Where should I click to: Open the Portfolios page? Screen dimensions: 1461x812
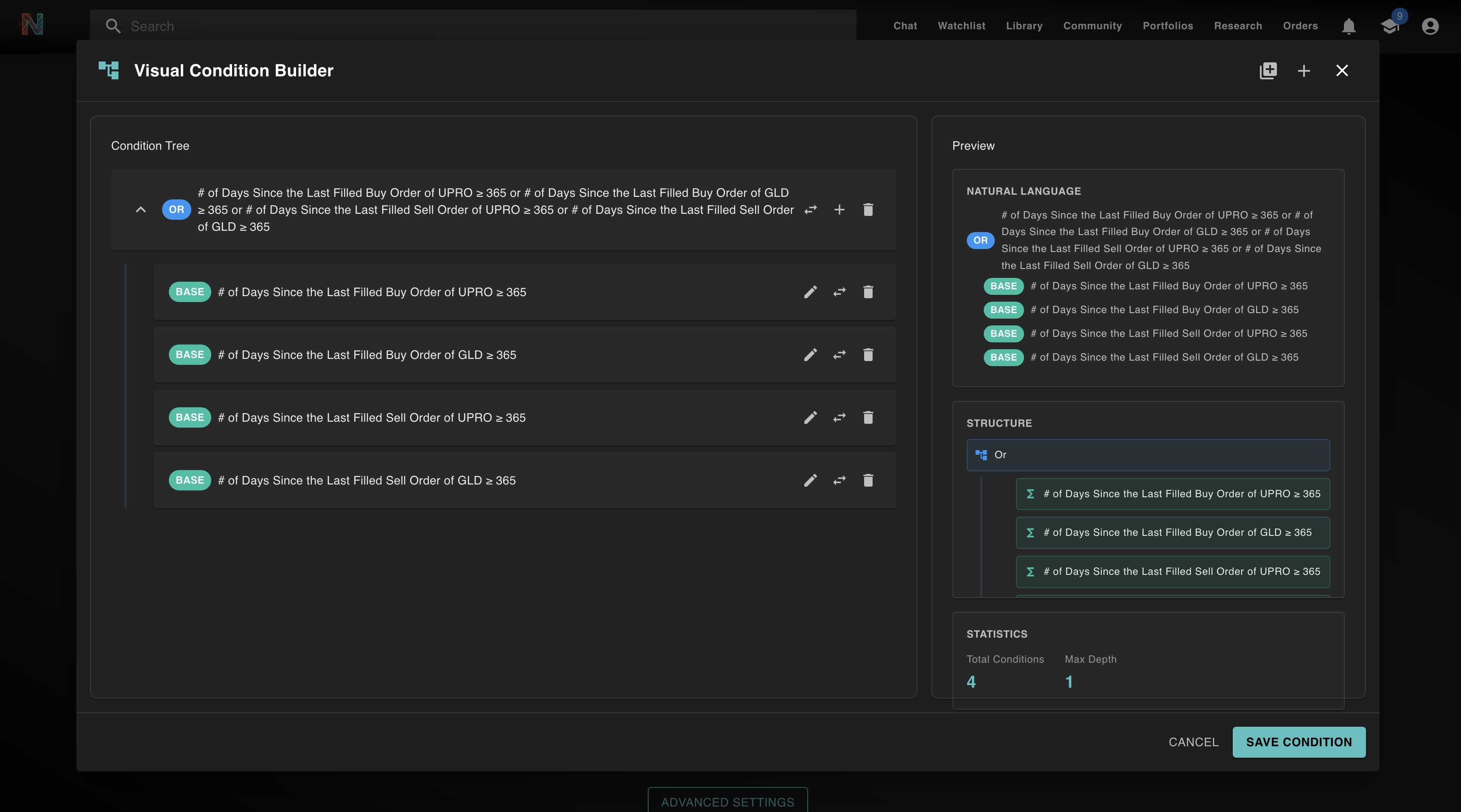coord(1168,26)
